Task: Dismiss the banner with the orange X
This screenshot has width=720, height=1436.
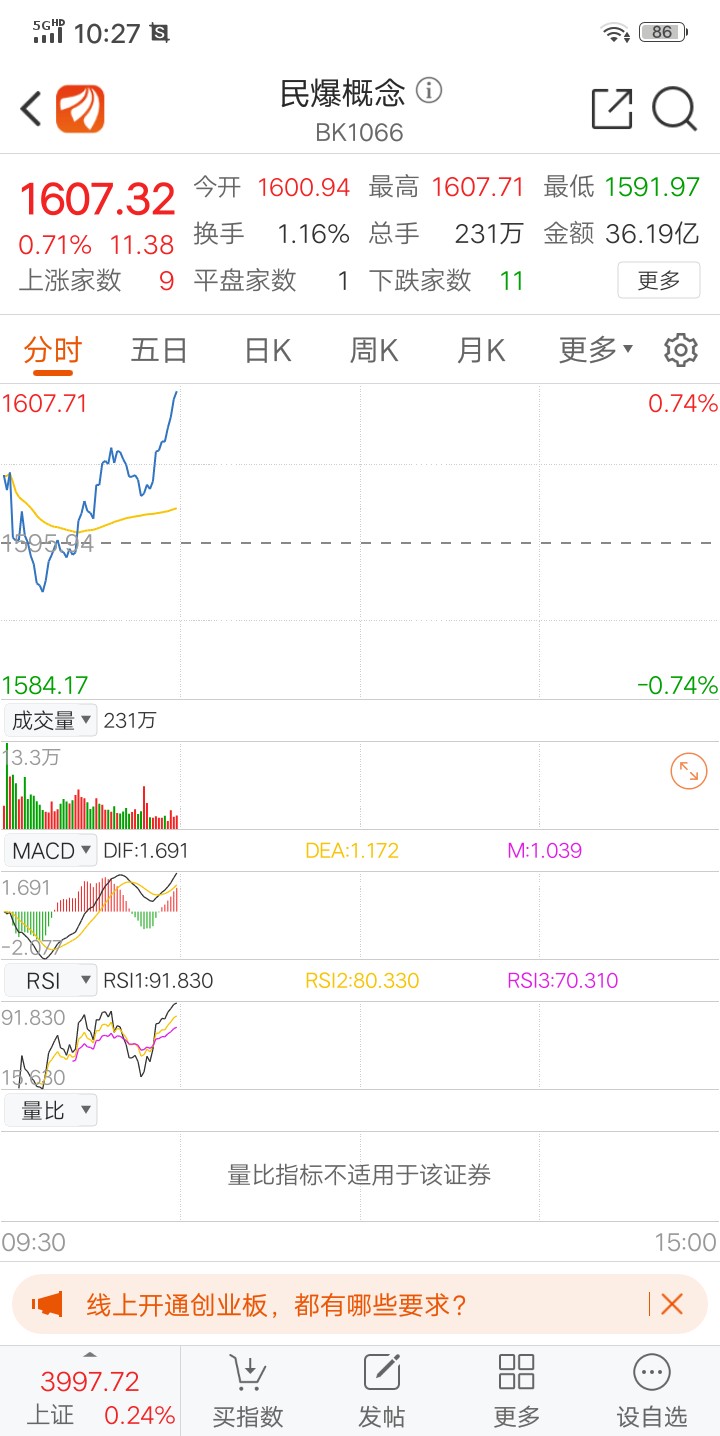Action: click(672, 1304)
